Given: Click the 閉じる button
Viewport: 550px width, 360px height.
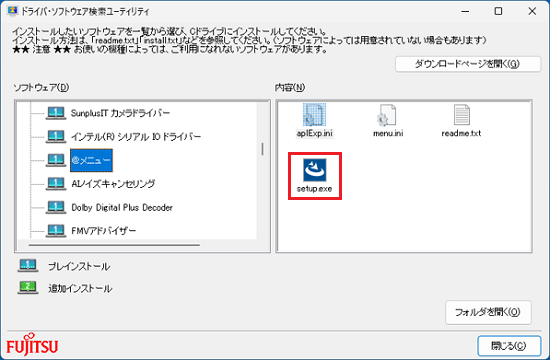Looking at the screenshot, I should (509, 346).
